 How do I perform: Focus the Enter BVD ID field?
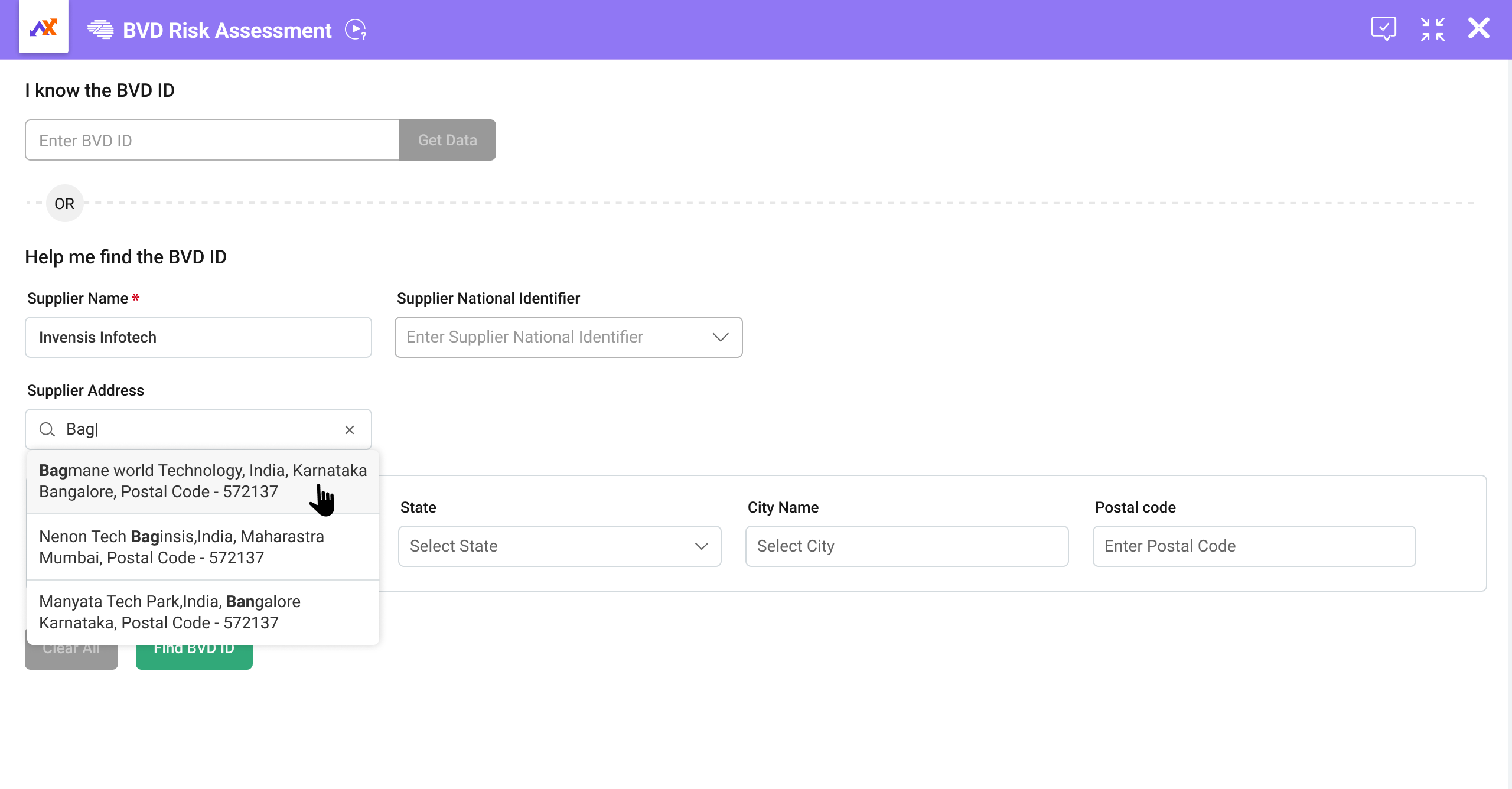point(212,141)
